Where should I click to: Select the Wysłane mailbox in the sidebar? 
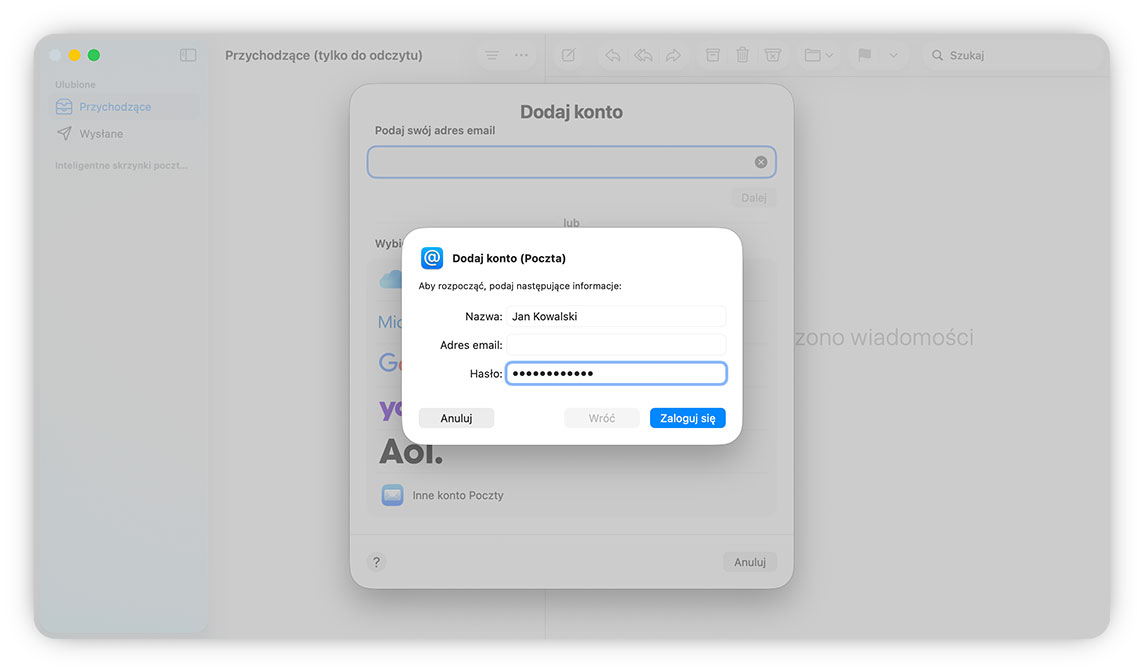pos(104,133)
